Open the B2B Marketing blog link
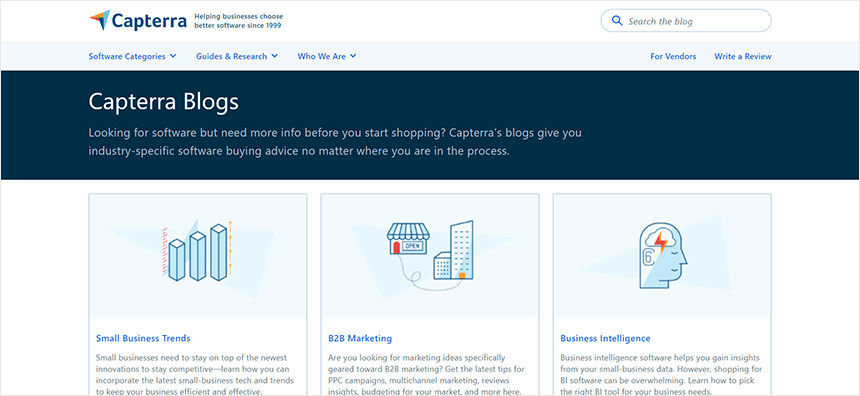This screenshot has width=860, height=396. 360,338
